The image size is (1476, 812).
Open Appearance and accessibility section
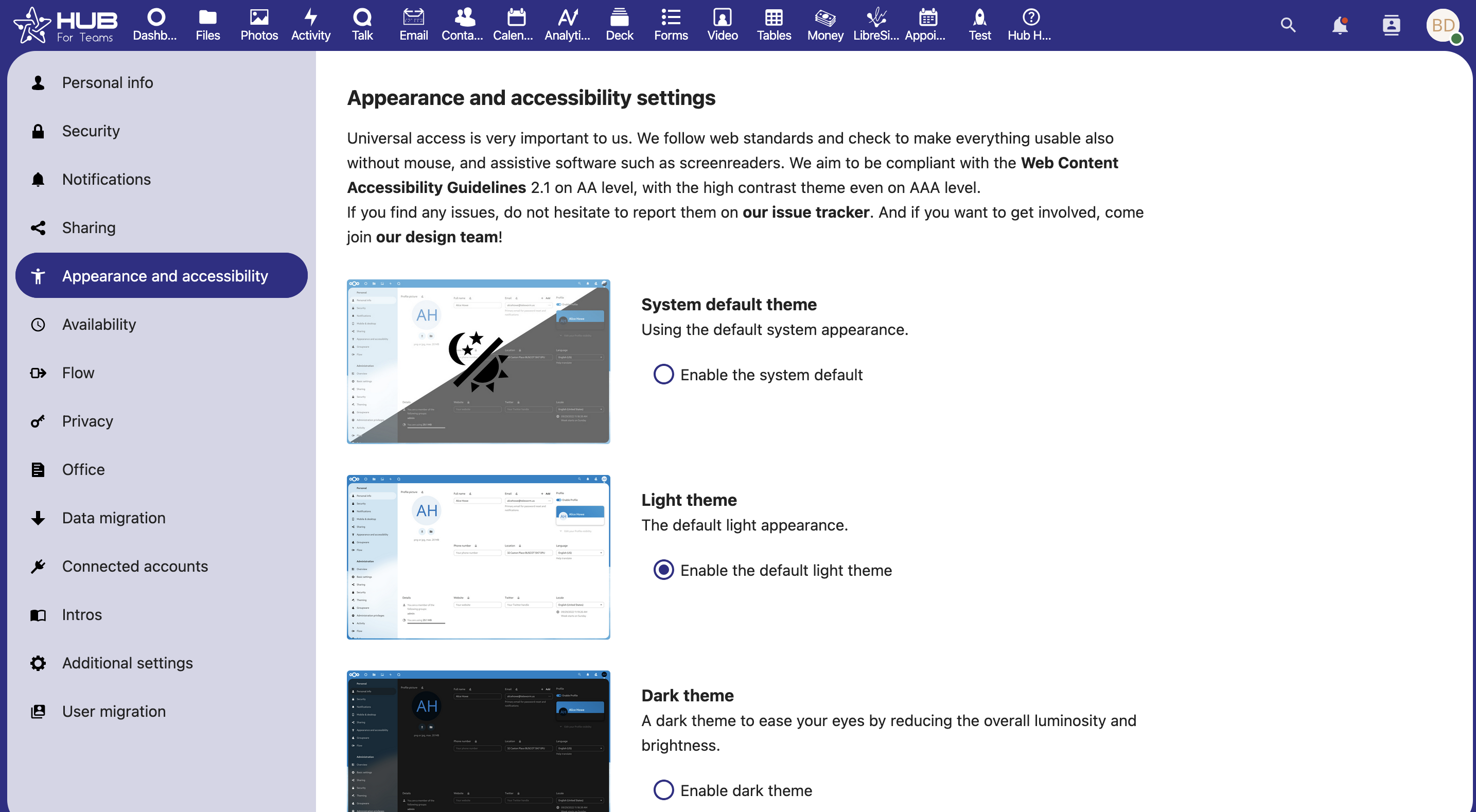click(162, 276)
